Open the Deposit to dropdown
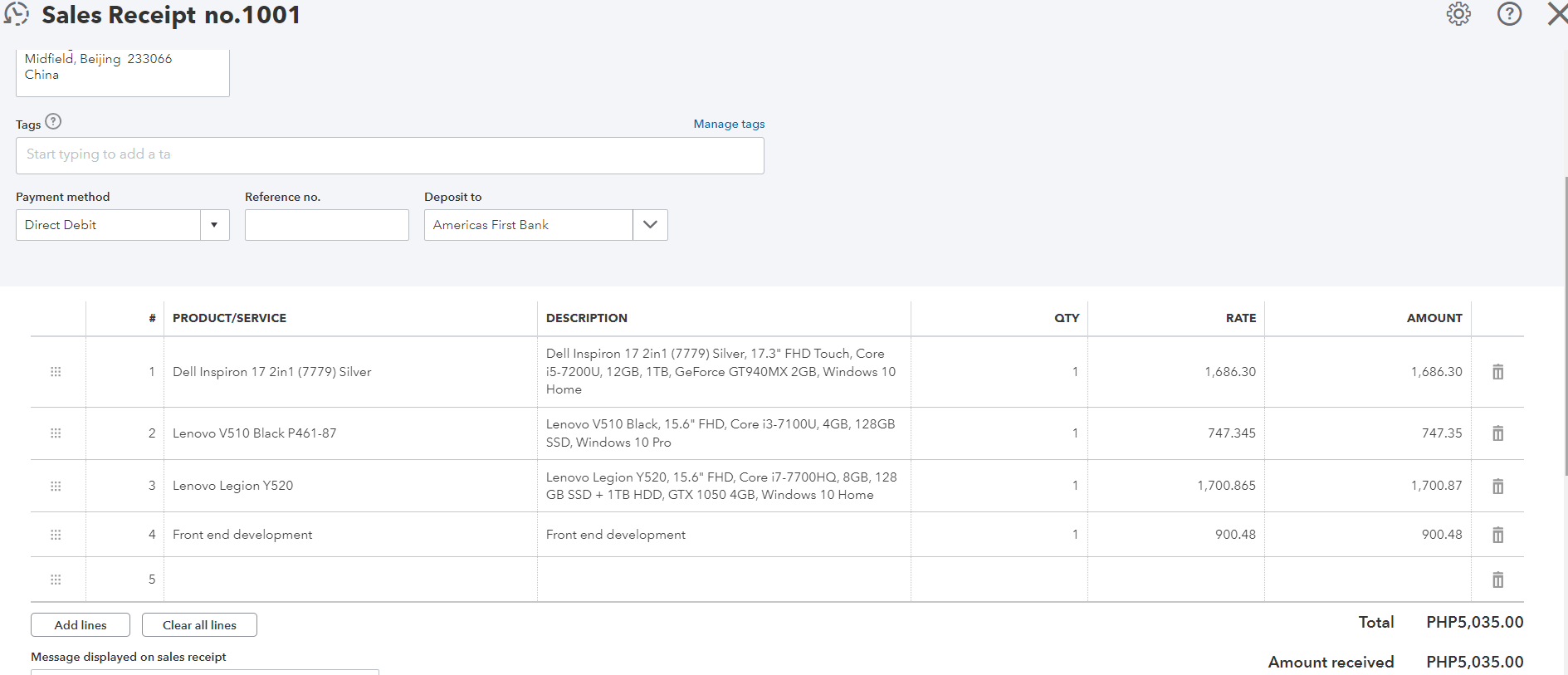 (x=650, y=225)
